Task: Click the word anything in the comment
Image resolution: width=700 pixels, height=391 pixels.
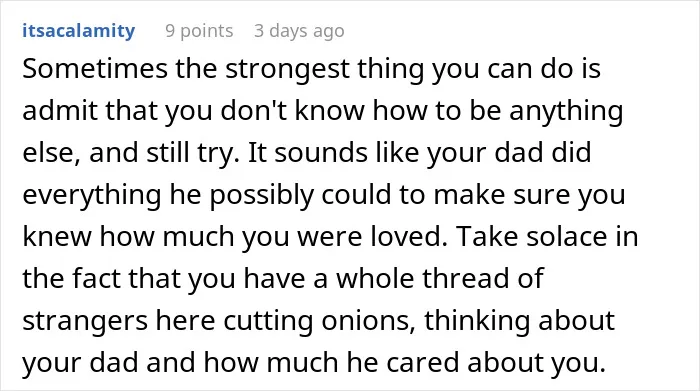Action: [566, 112]
